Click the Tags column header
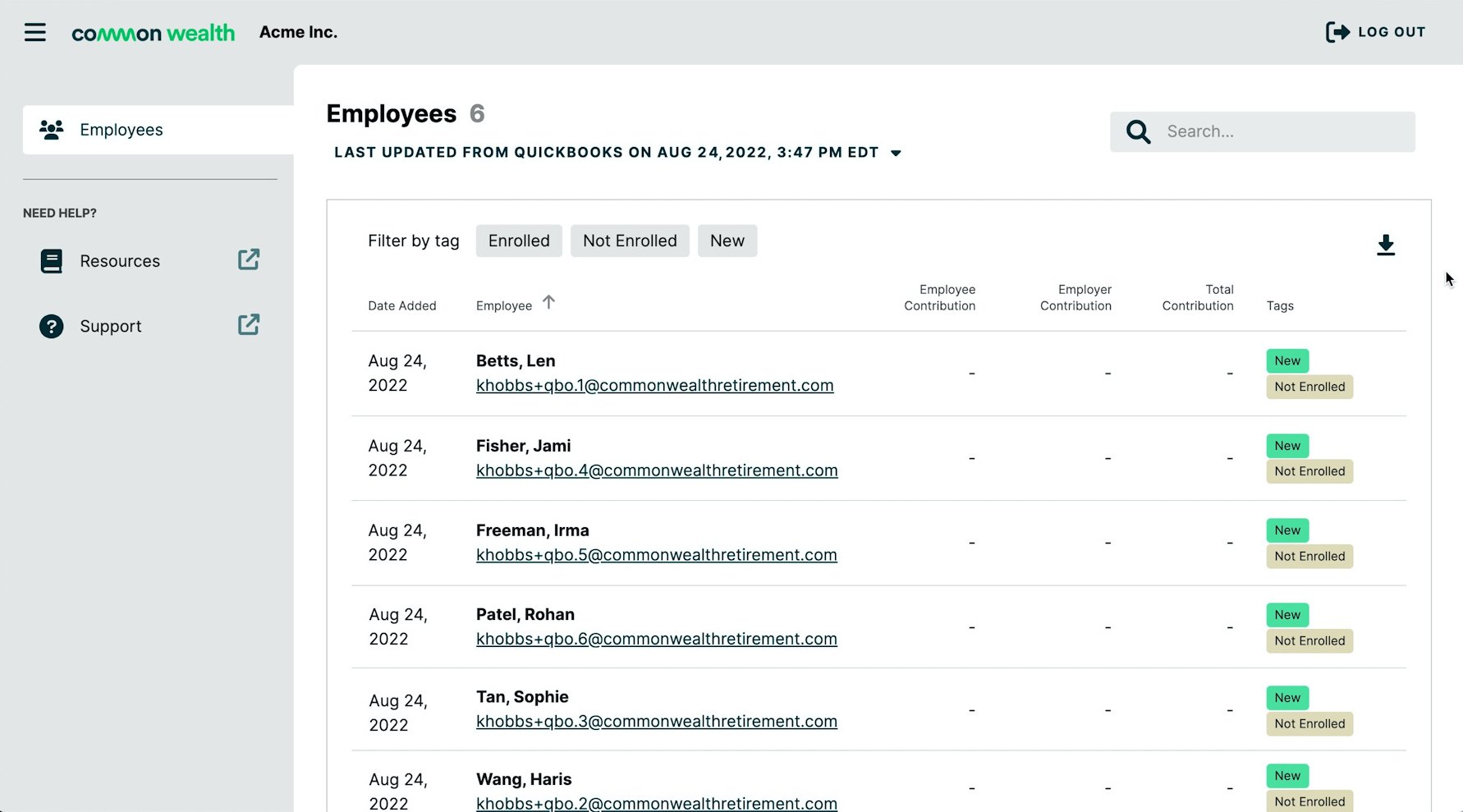This screenshot has height=812, width=1463. 1280,305
